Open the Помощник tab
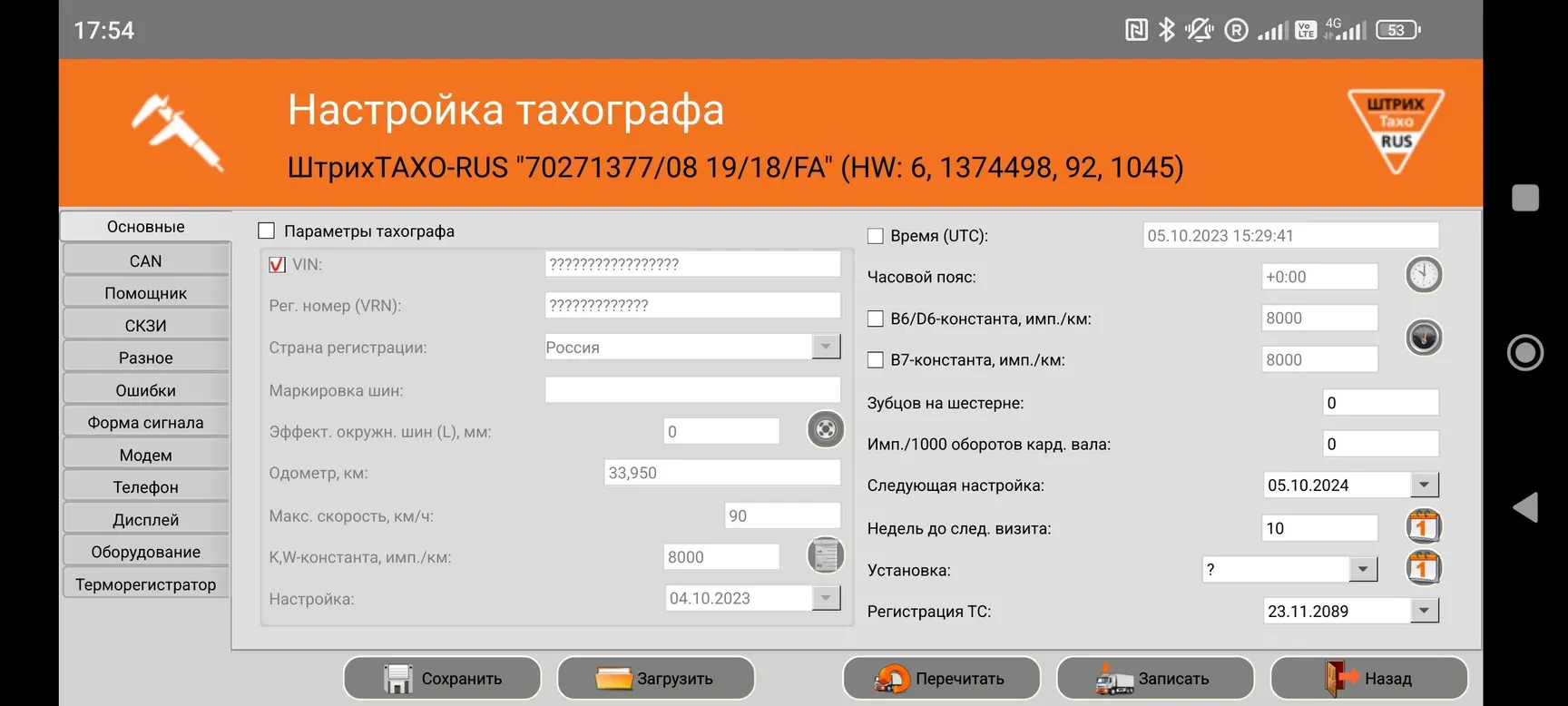The height and width of the screenshot is (706, 1568). pos(145,293)
